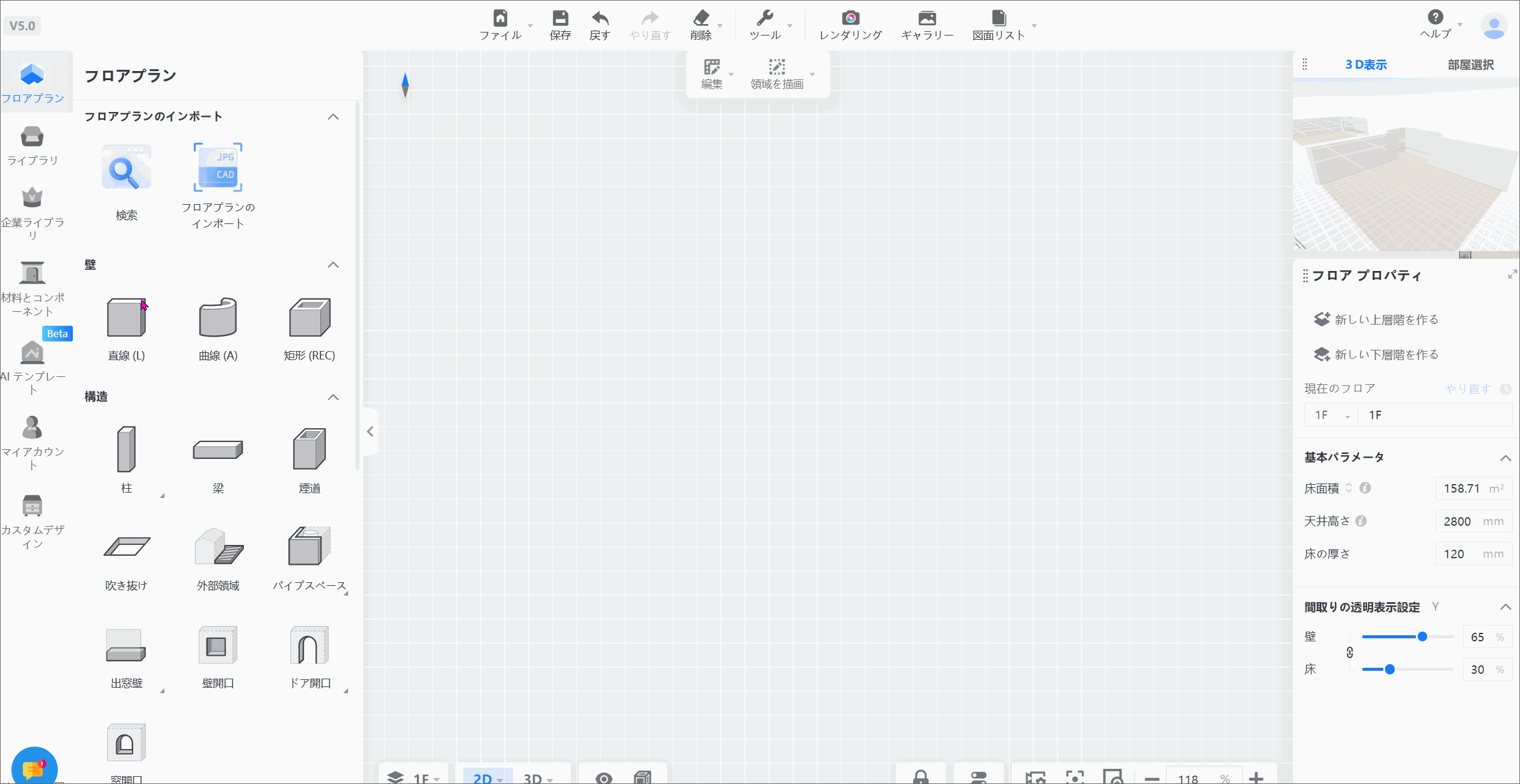Click 新しい下層階を作る to add lower floor
Image resolution: width=1520 pixels, height=784 pixels.
[x=1376, y=354]
